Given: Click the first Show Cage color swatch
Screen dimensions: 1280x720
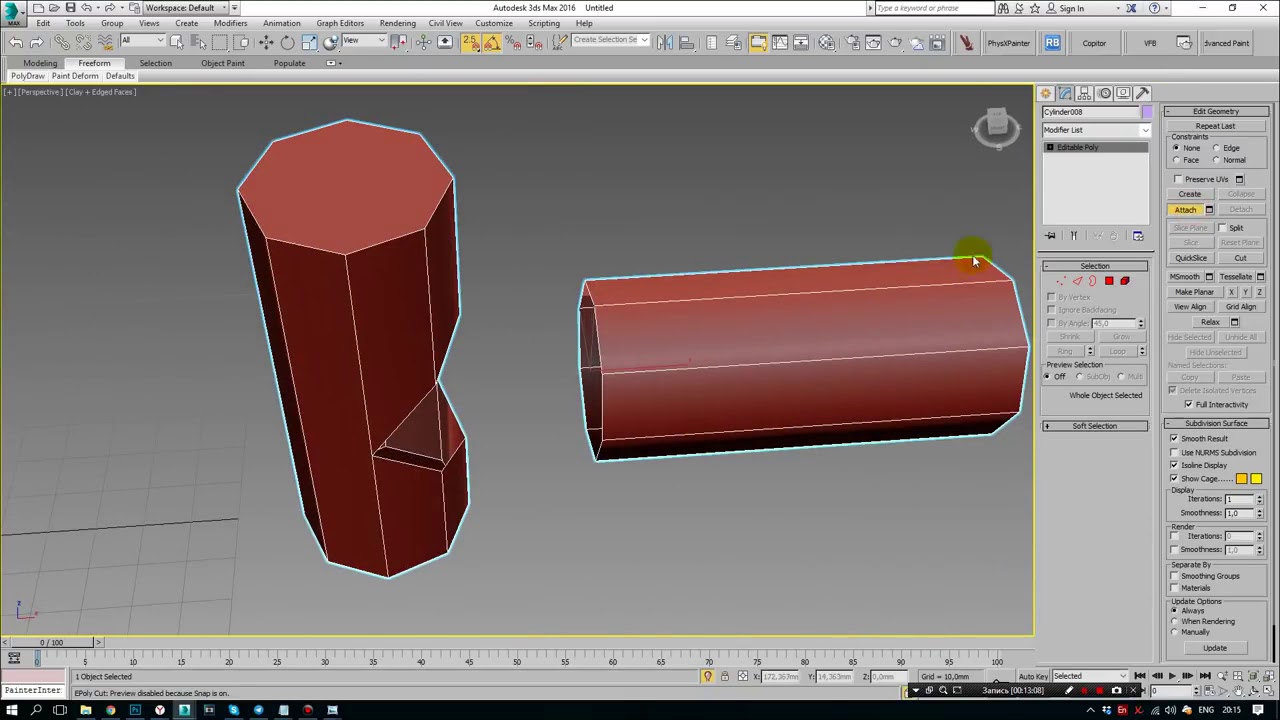Looking at the screenshot, I should 1241,479.
